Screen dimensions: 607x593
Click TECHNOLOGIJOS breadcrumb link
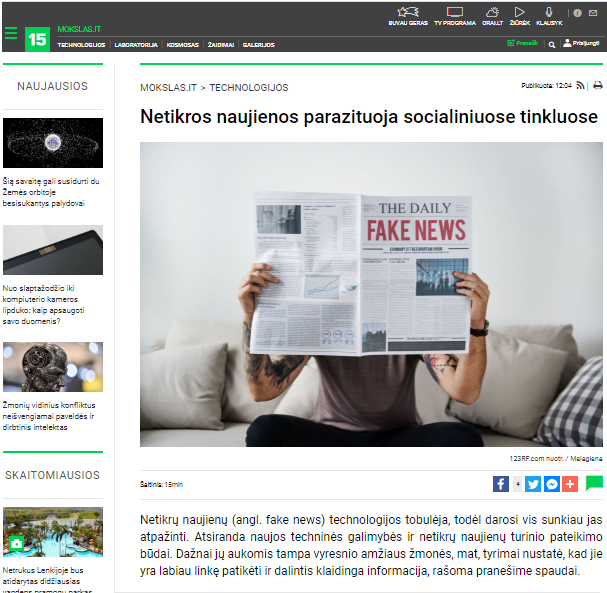(x=249, y=88)
